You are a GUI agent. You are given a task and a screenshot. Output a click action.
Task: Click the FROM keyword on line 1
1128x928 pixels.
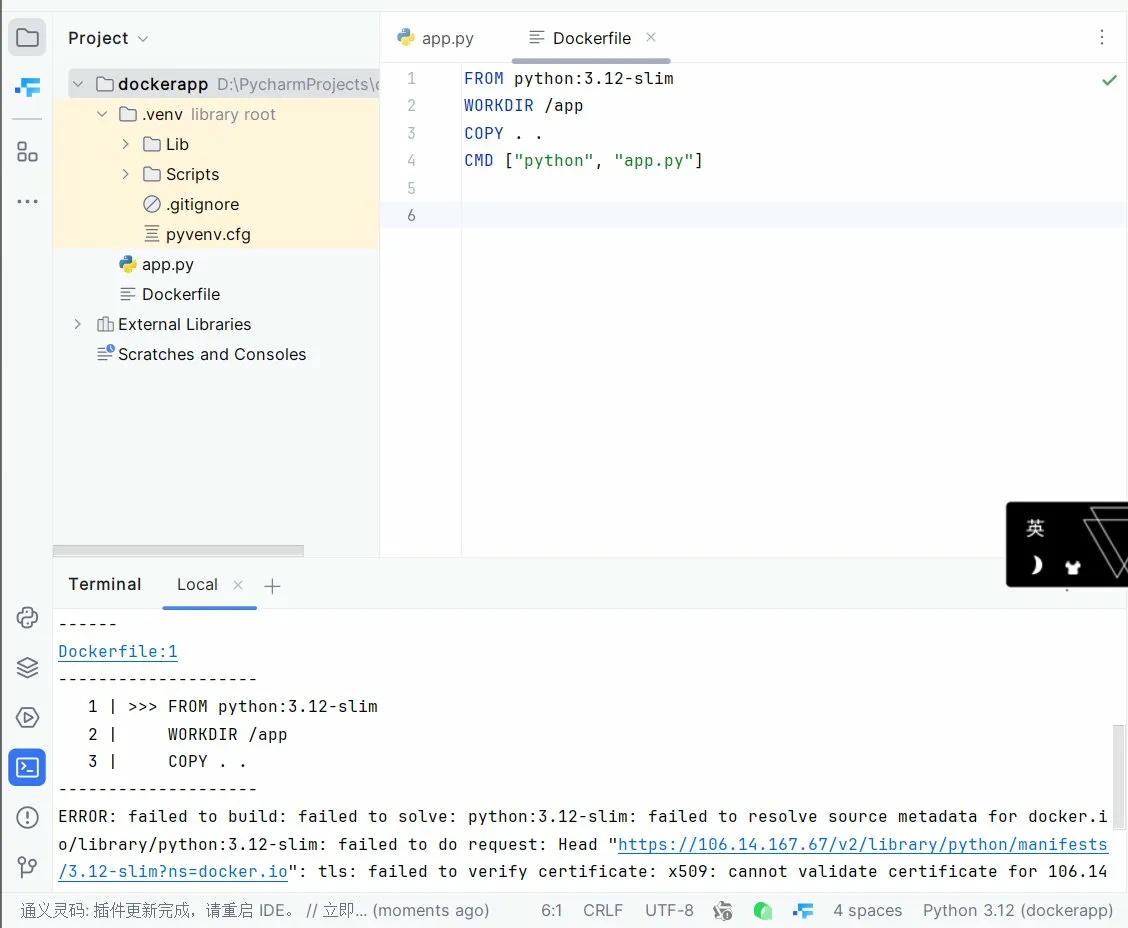coord(483,78)
